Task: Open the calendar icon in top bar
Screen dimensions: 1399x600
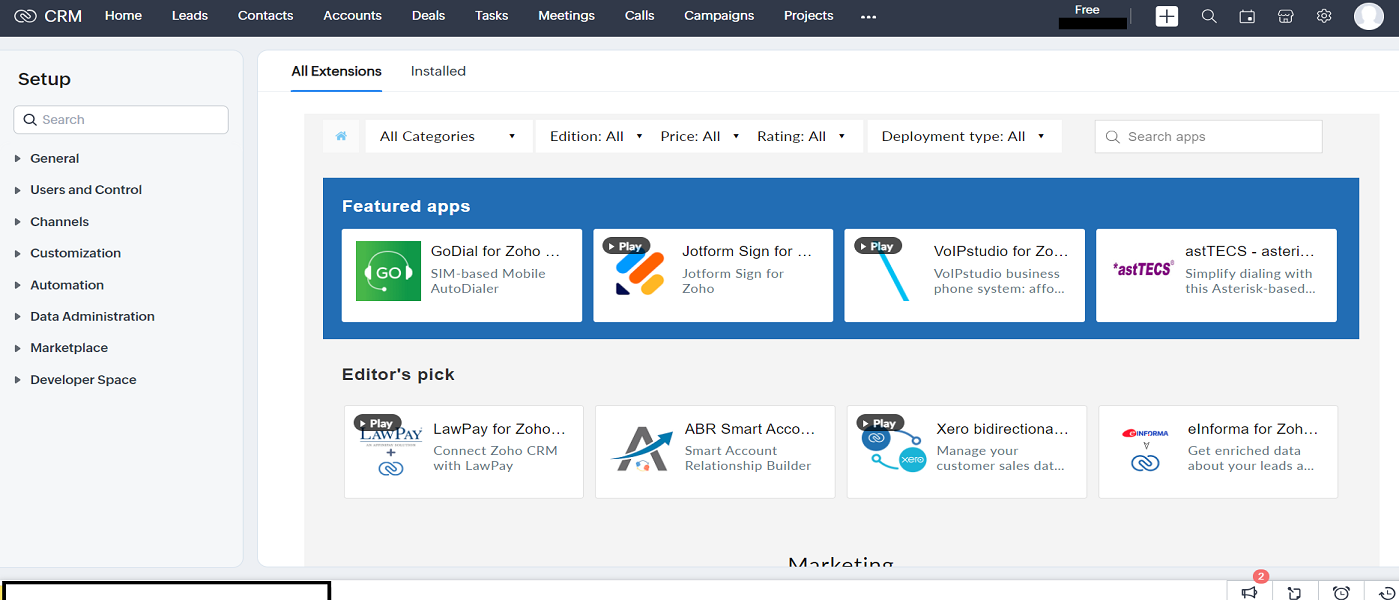Action: (x=1247, y=16)
